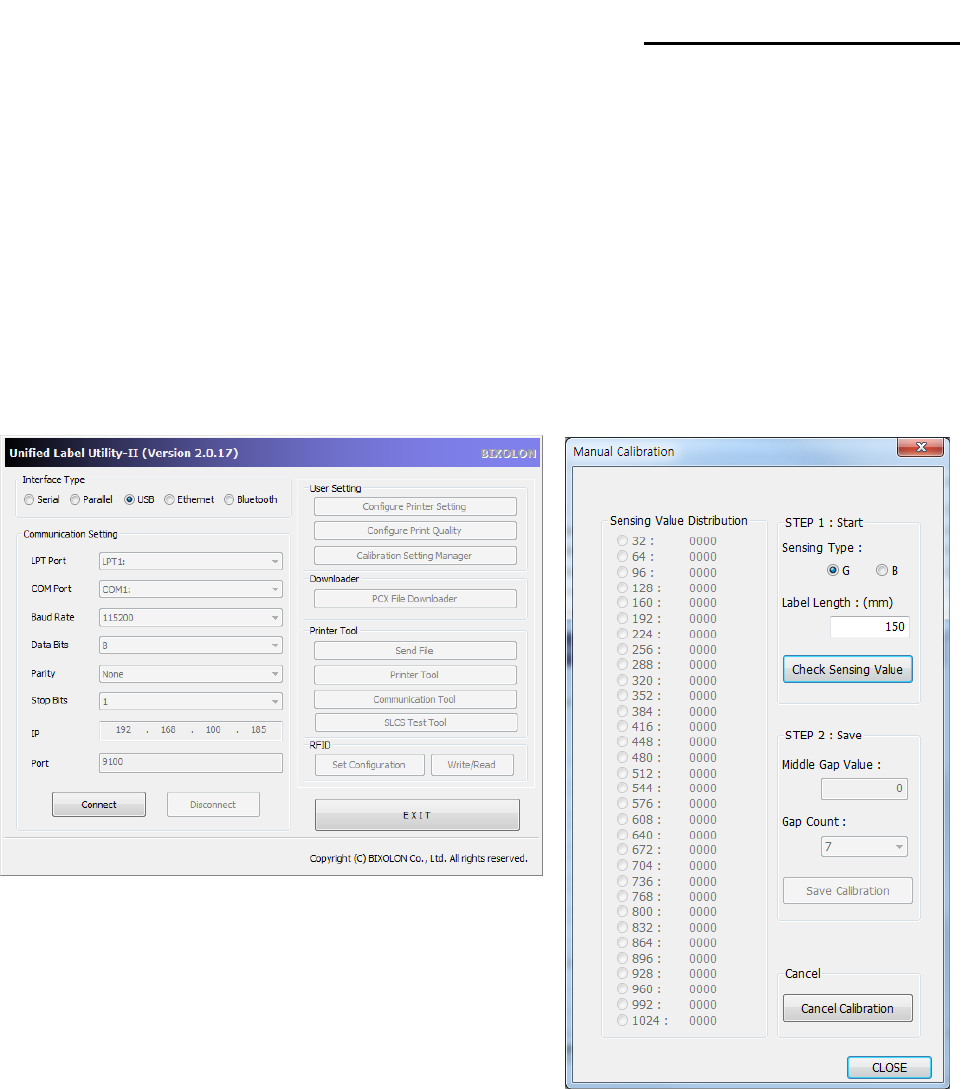This screenshot has height=1089, width=976.
Task: Select the Bluetooth interface type
Action: click(x=229, y=499)
